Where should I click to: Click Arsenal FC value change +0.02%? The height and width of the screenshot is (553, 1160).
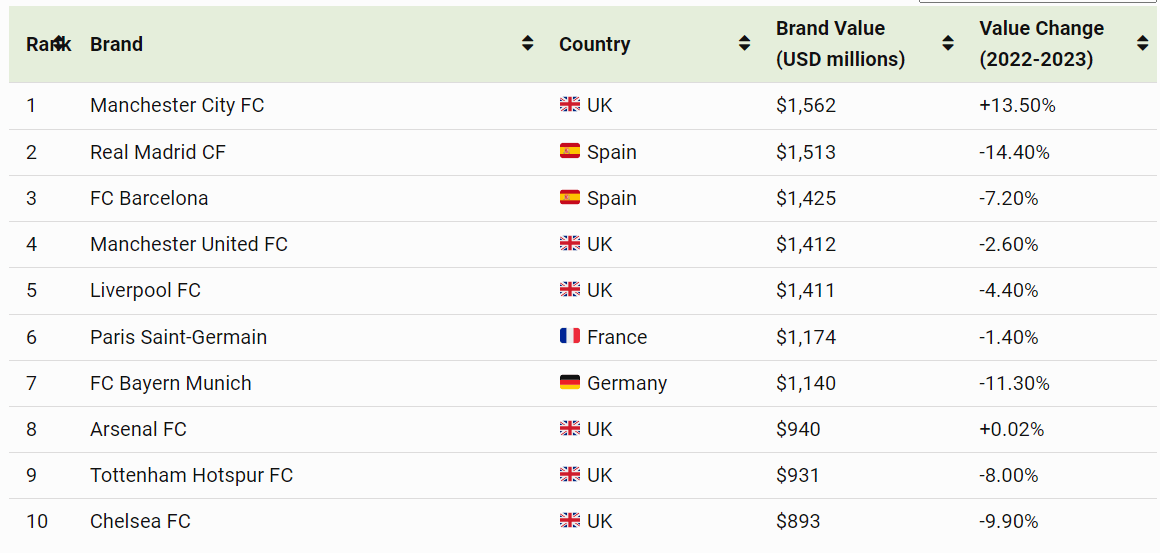click(x=1011, y=429)
